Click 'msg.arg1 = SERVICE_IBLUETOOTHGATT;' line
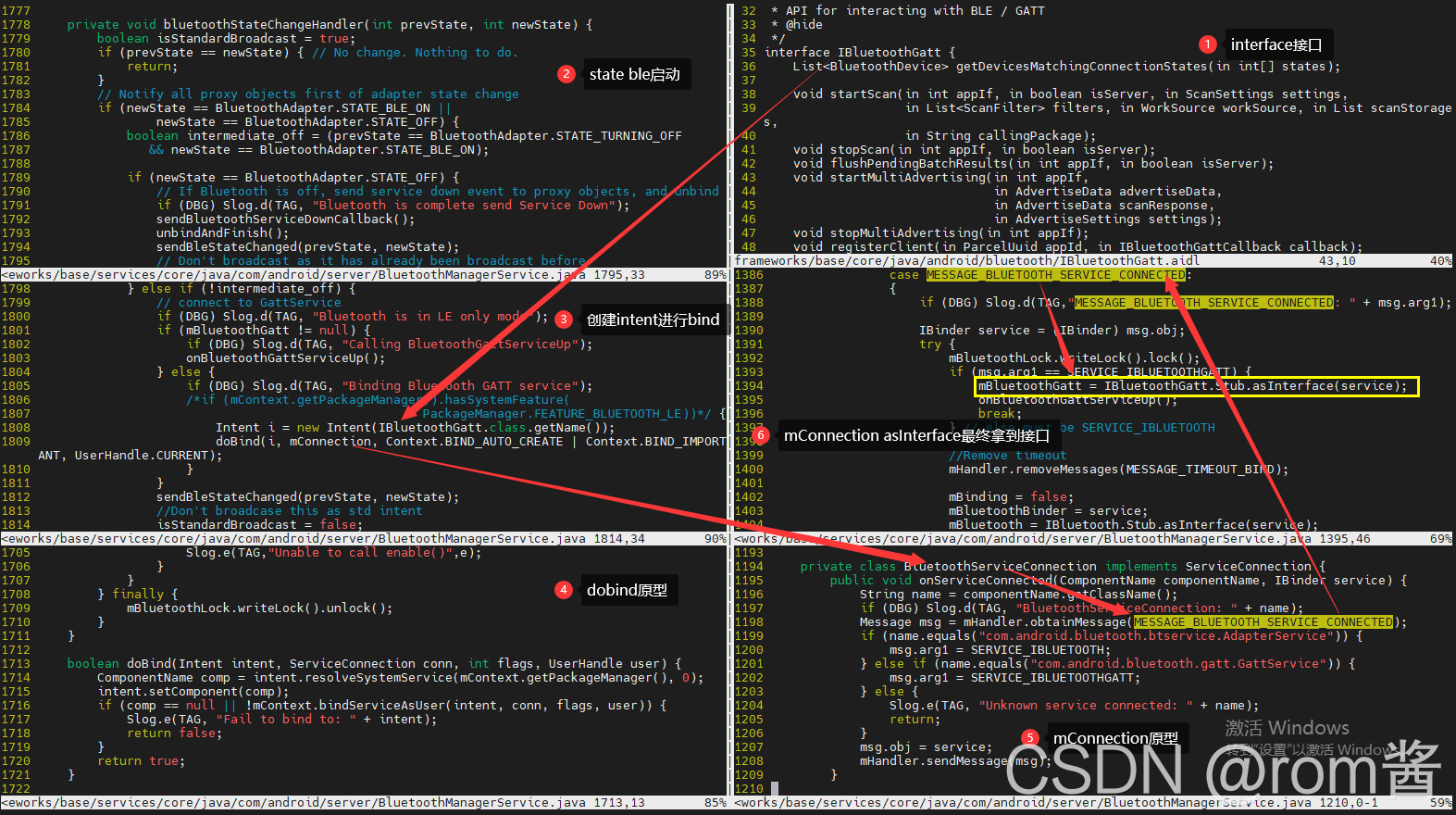This screenshot has width=1456, height=815. pyautogui.click(x=1014, y=678)
